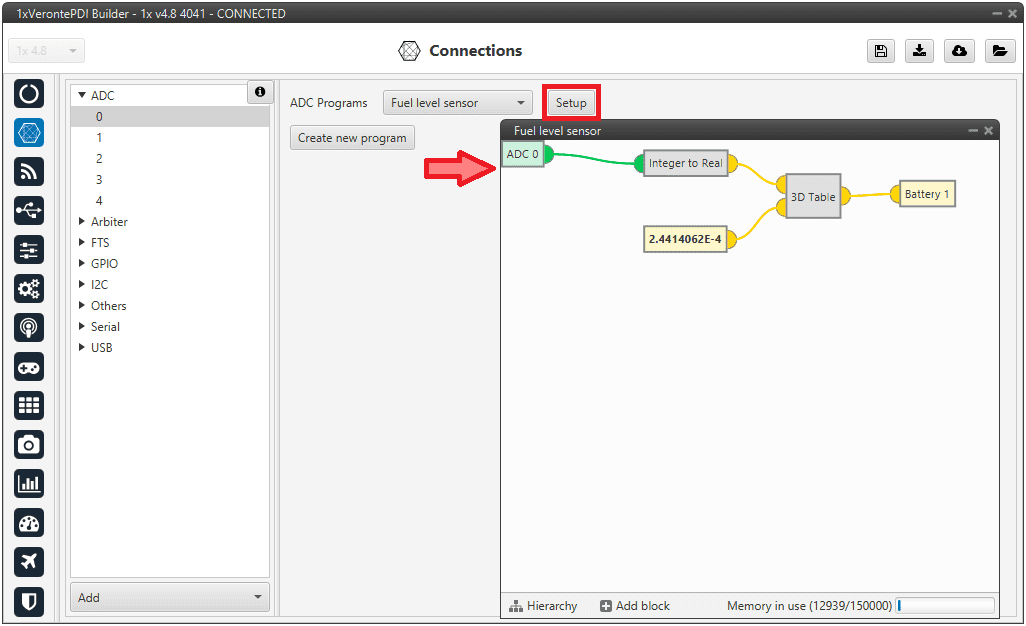Minimize the Fuel level sensor window

973,131
